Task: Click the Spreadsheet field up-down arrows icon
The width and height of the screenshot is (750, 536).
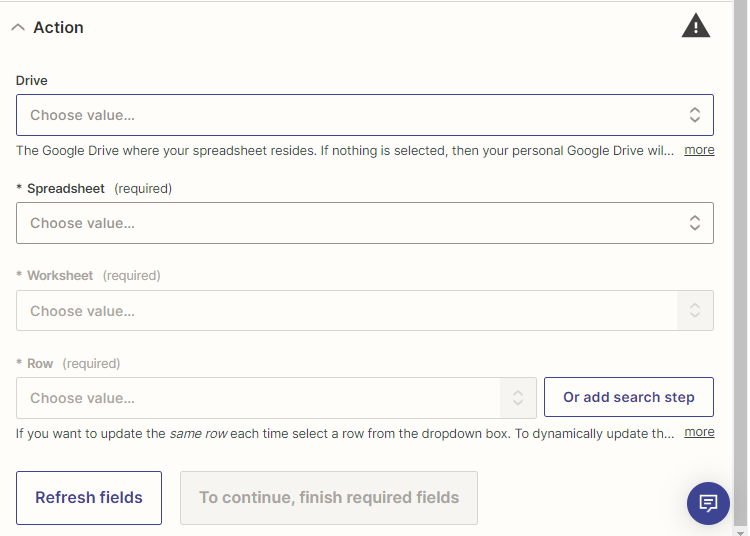Action: pyautogui.click(x=695, y=223)
